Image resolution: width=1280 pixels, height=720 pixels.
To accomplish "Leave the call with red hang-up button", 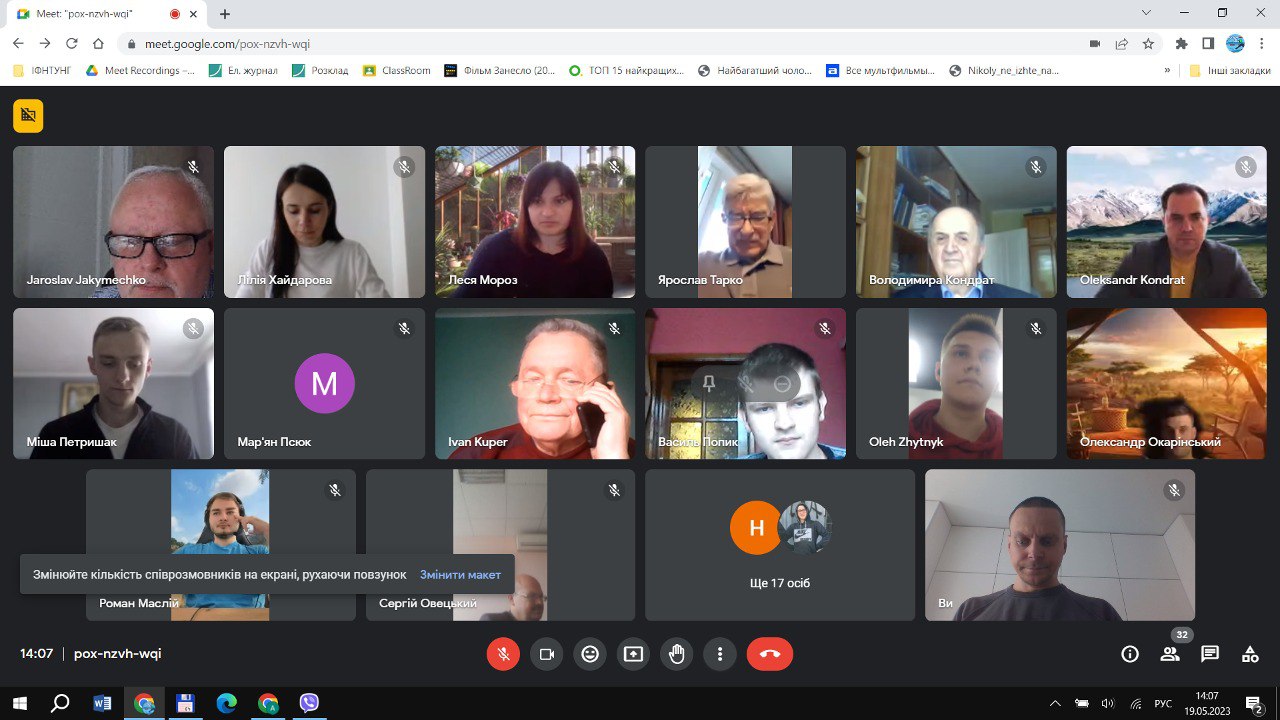I will pyautogui.click(x=769, y=654).
